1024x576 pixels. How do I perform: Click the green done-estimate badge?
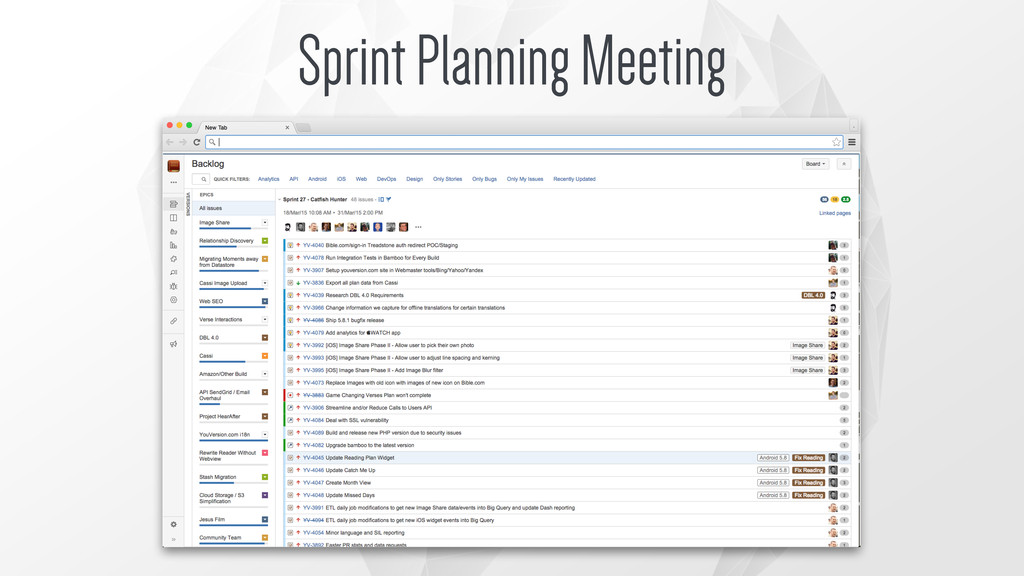pyautogui.click(x=846, y=200)
